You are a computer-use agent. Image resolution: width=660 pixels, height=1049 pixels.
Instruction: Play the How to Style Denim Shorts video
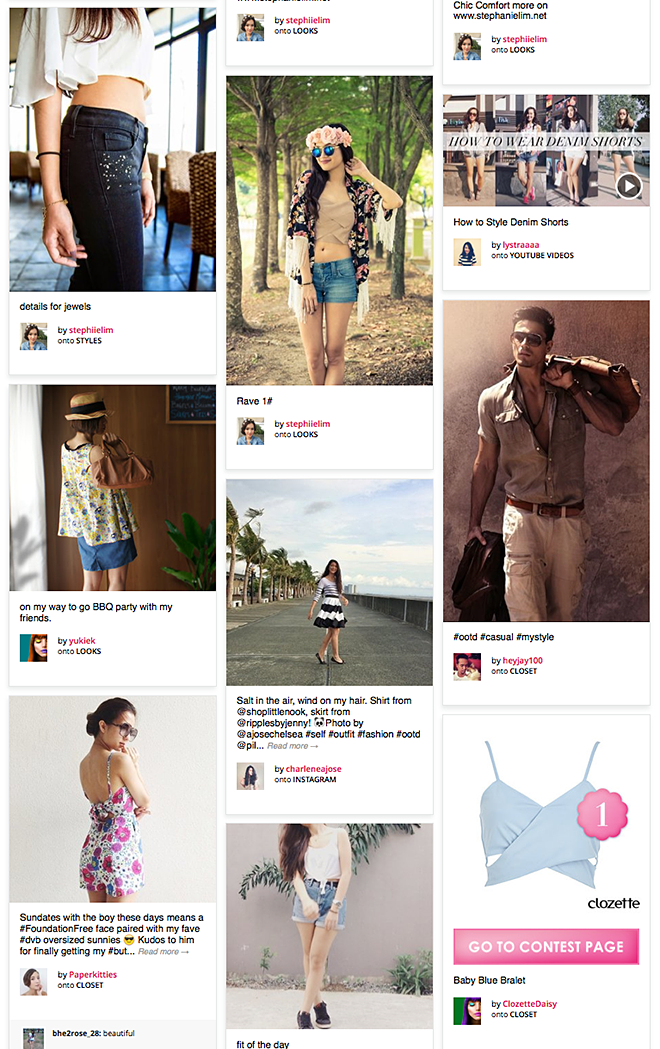coord(629,186)
